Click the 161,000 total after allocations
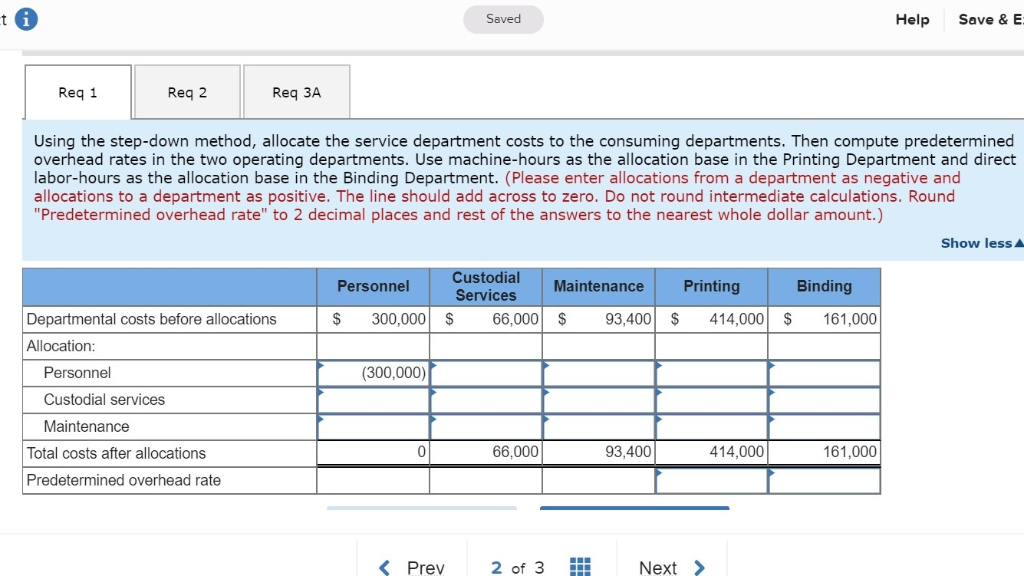The image size is (1024, 576). click(850, 452)
